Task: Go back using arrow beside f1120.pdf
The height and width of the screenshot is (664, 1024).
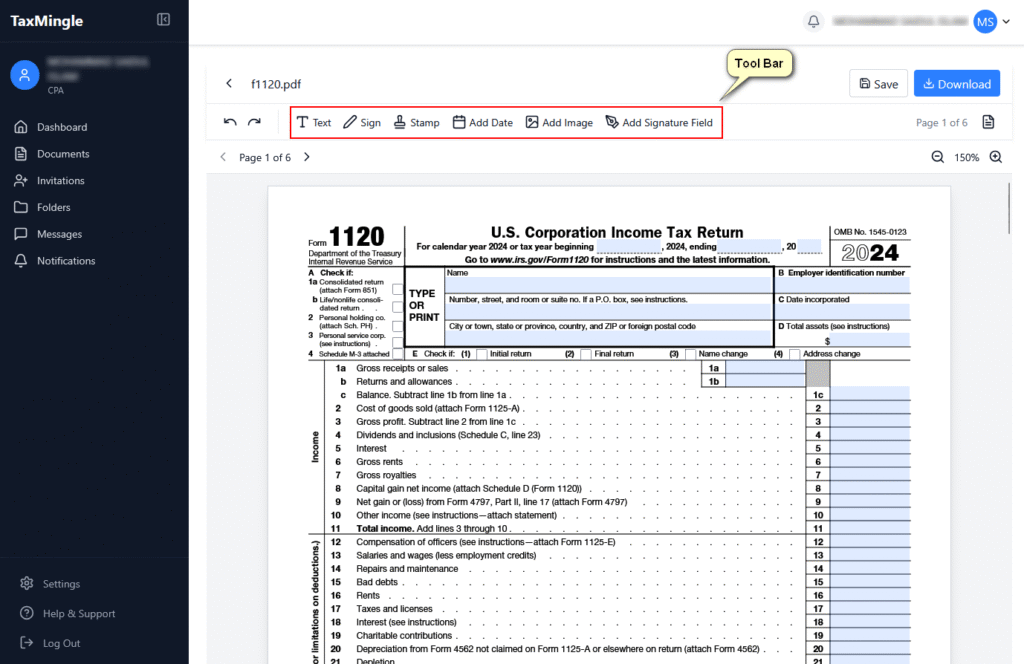Action: tap(229, 84)
